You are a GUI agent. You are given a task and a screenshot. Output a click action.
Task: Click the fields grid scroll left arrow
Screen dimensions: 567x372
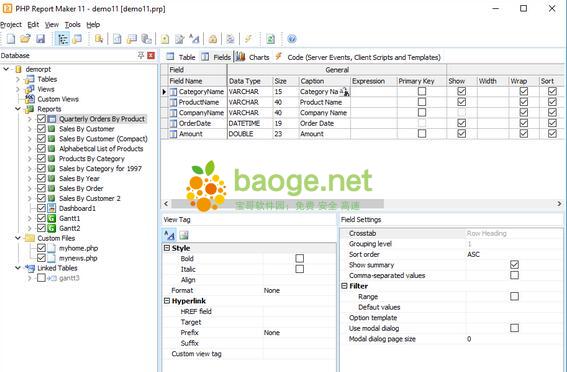166,204
